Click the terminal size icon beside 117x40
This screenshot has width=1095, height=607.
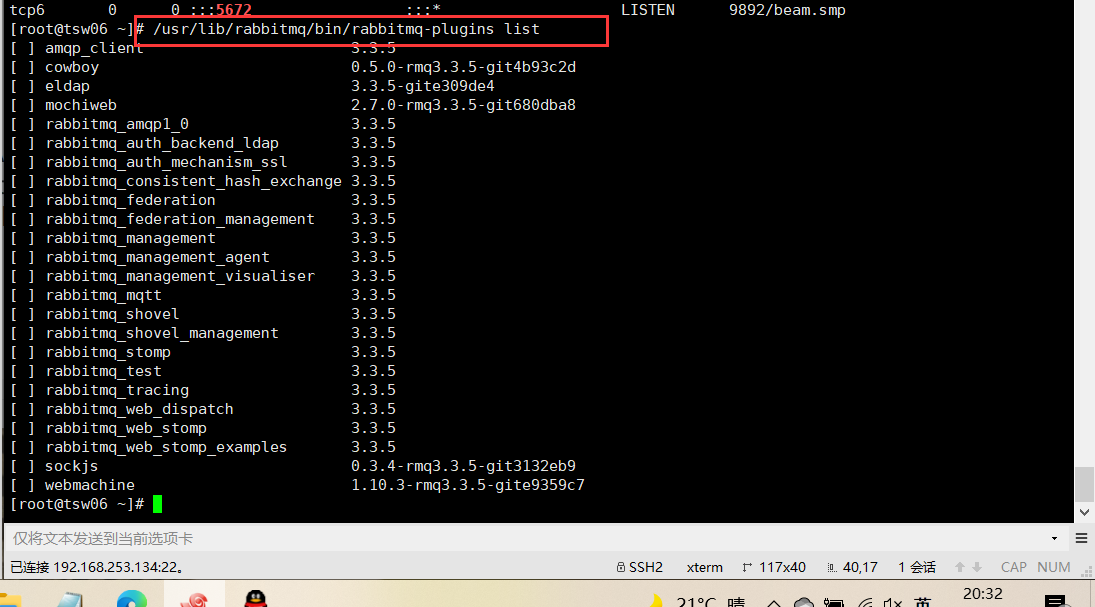tap(747, 567)
